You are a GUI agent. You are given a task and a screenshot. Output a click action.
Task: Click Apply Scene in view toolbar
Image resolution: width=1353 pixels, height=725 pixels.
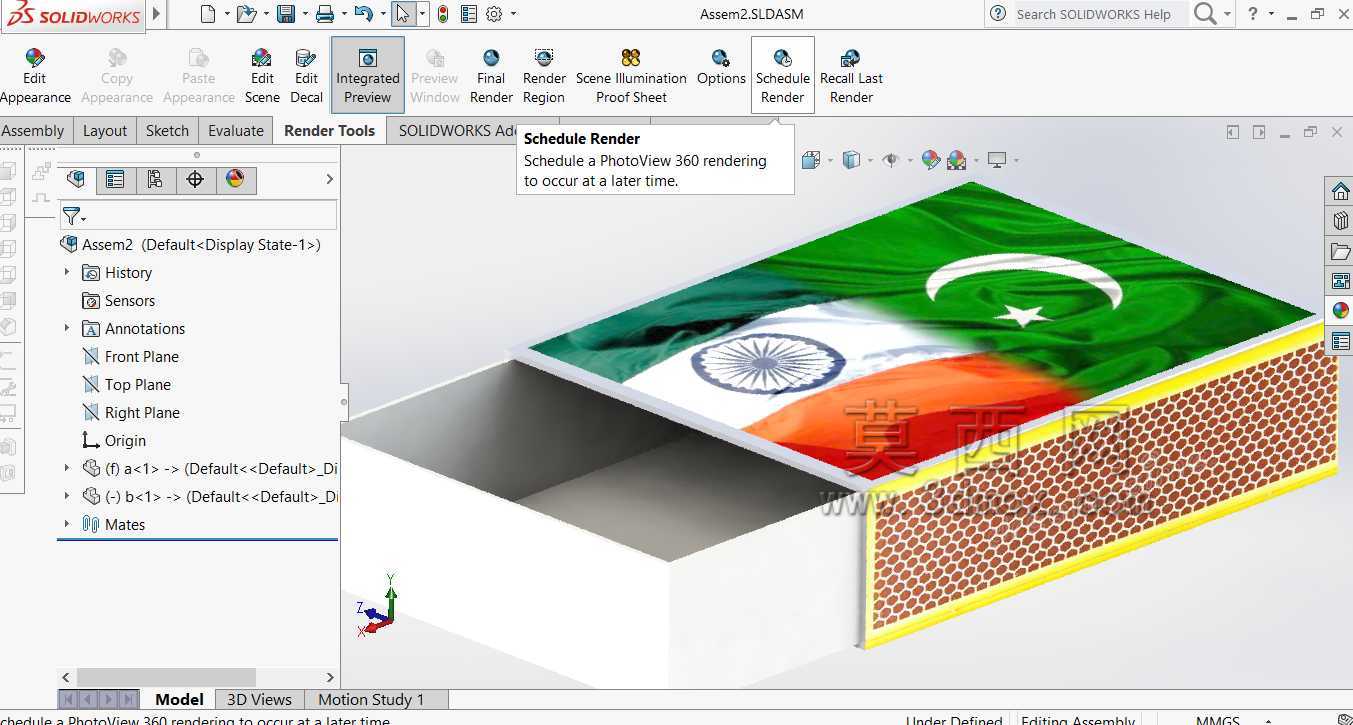[957, 160]
